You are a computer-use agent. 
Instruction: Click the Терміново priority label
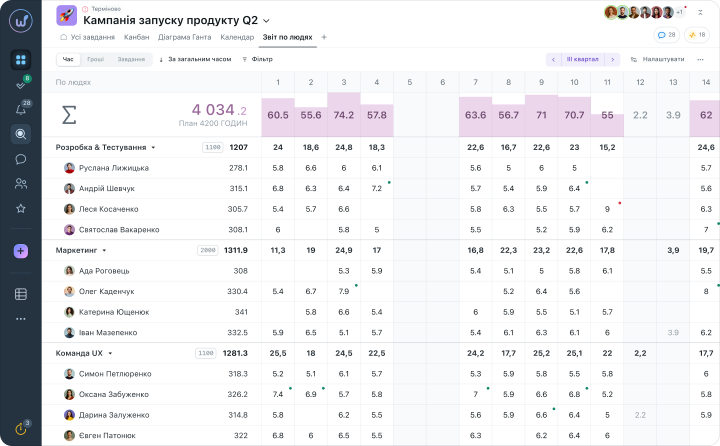click(x=106, y=9)
